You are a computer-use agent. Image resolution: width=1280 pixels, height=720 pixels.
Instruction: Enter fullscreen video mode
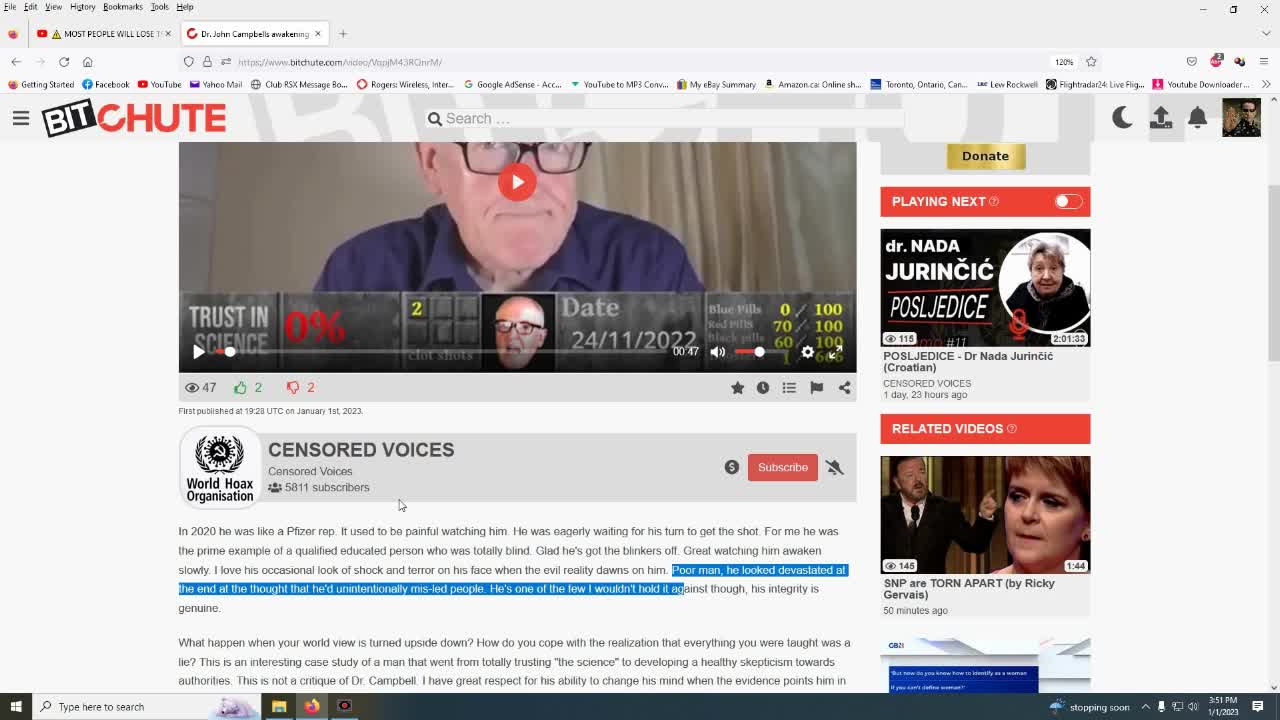835,351
